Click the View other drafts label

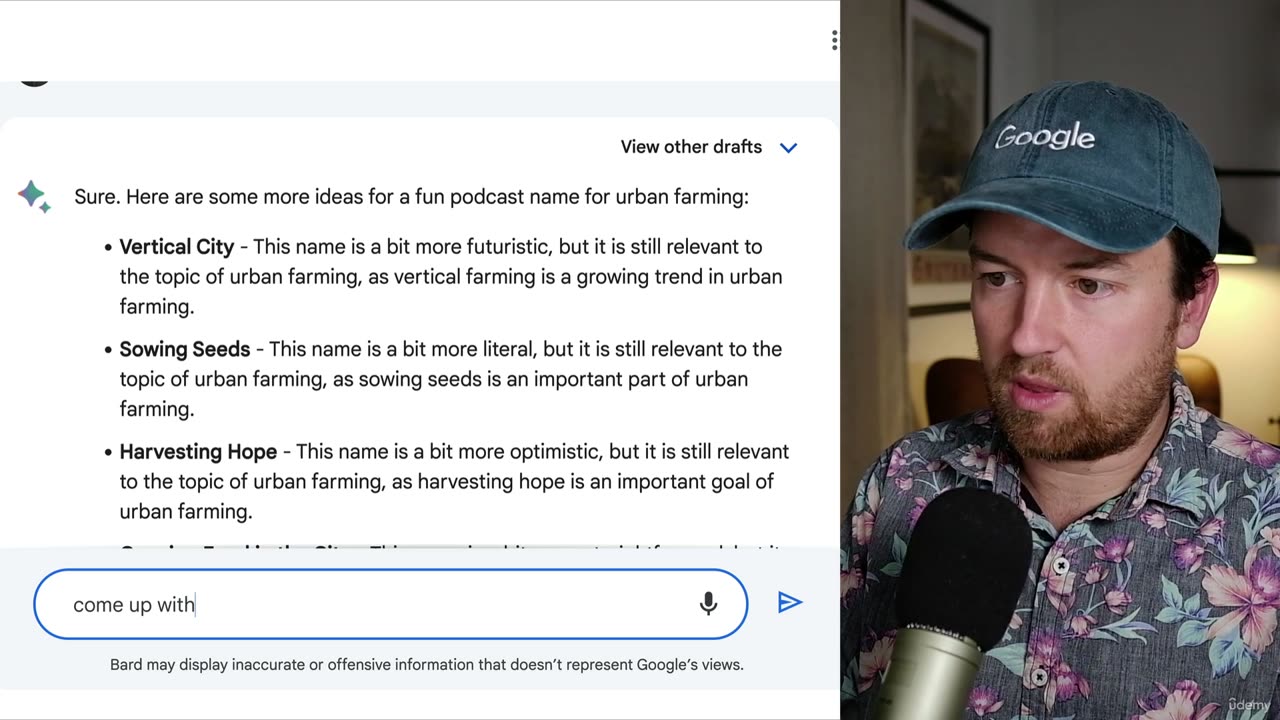click(691, 147)
